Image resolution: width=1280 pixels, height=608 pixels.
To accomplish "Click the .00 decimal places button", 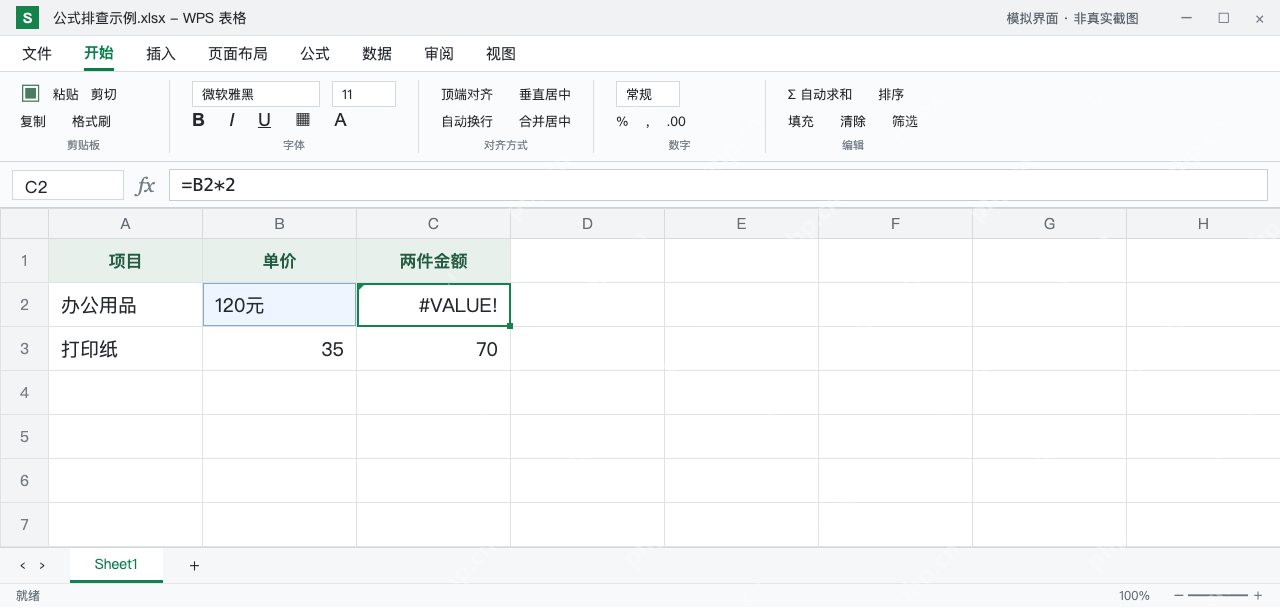I will pyautogui.click(x=676, y=122).
